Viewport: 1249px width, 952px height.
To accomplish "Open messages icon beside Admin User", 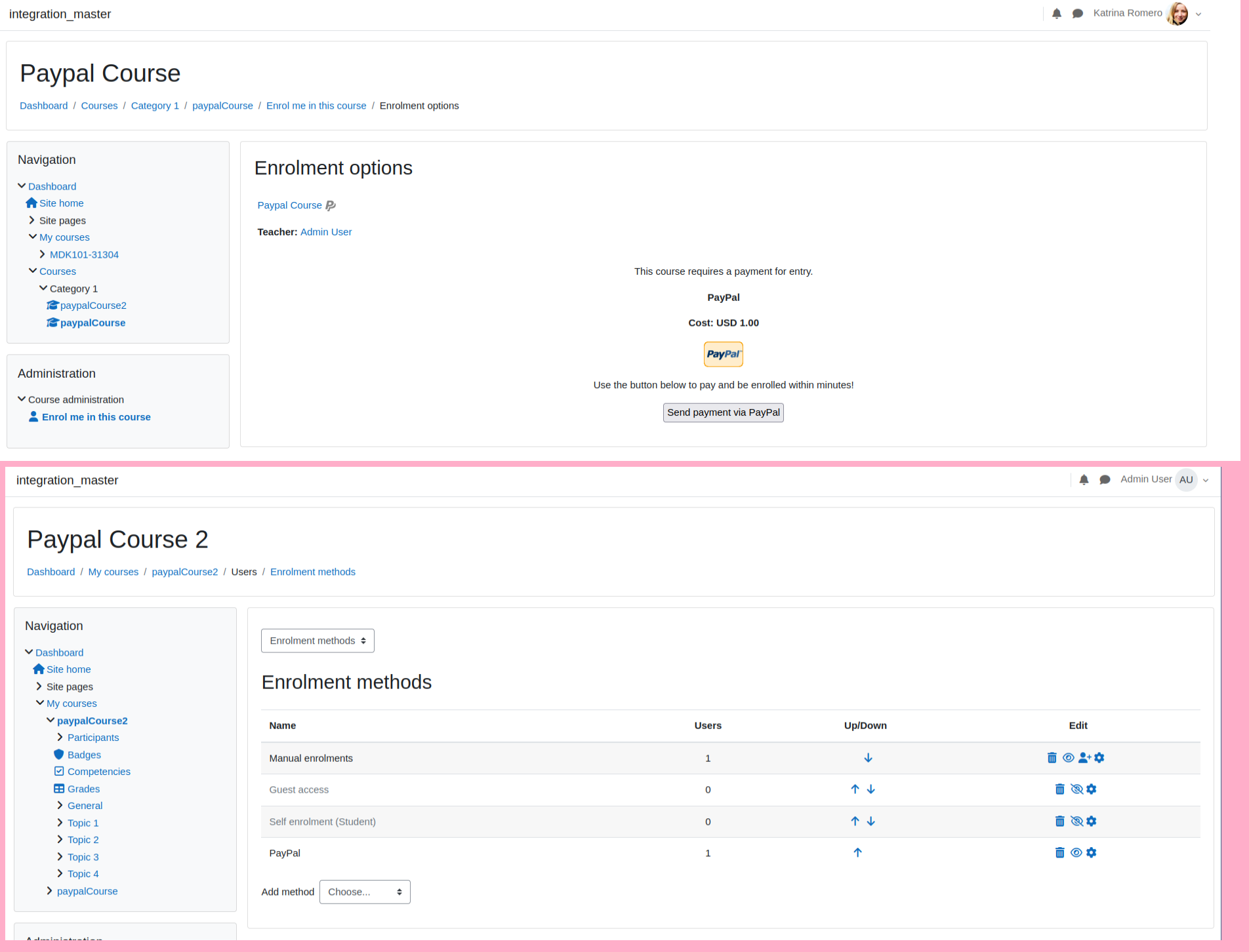I will pyautogui.click(x=1105, y=480).
